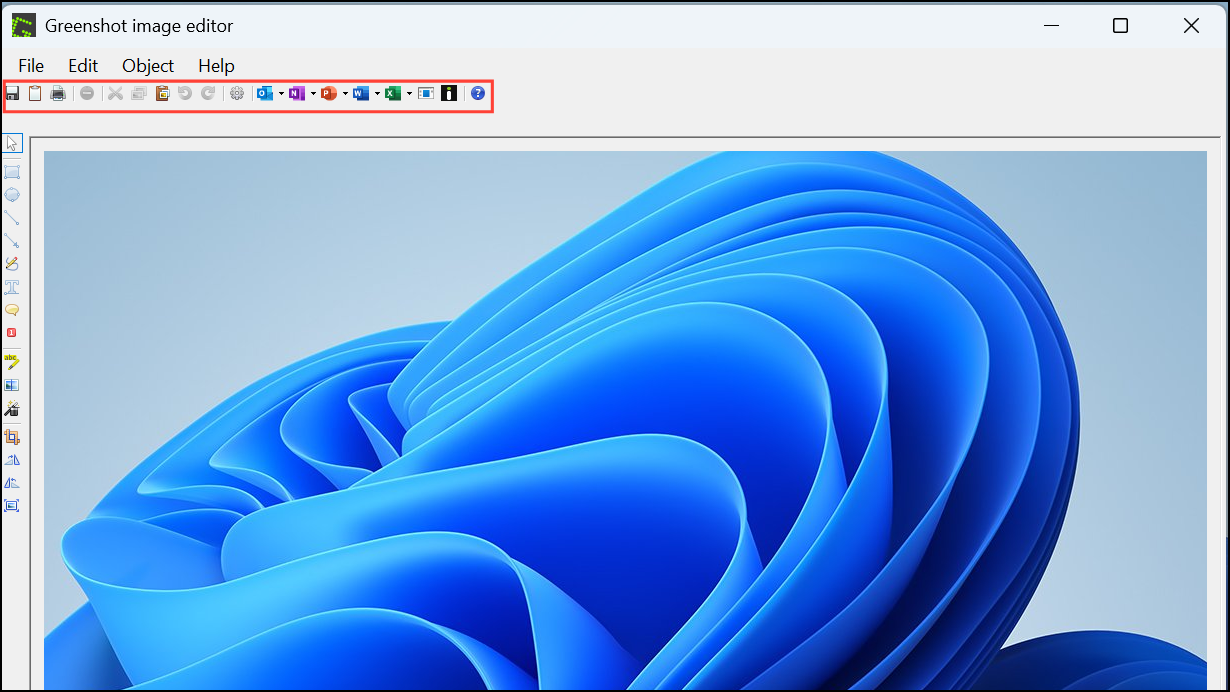Viewport: 1230px width, 692px height.
Task: Select the Effects magic wand tool
Action: pyautogui.click(x=12, y=408)
